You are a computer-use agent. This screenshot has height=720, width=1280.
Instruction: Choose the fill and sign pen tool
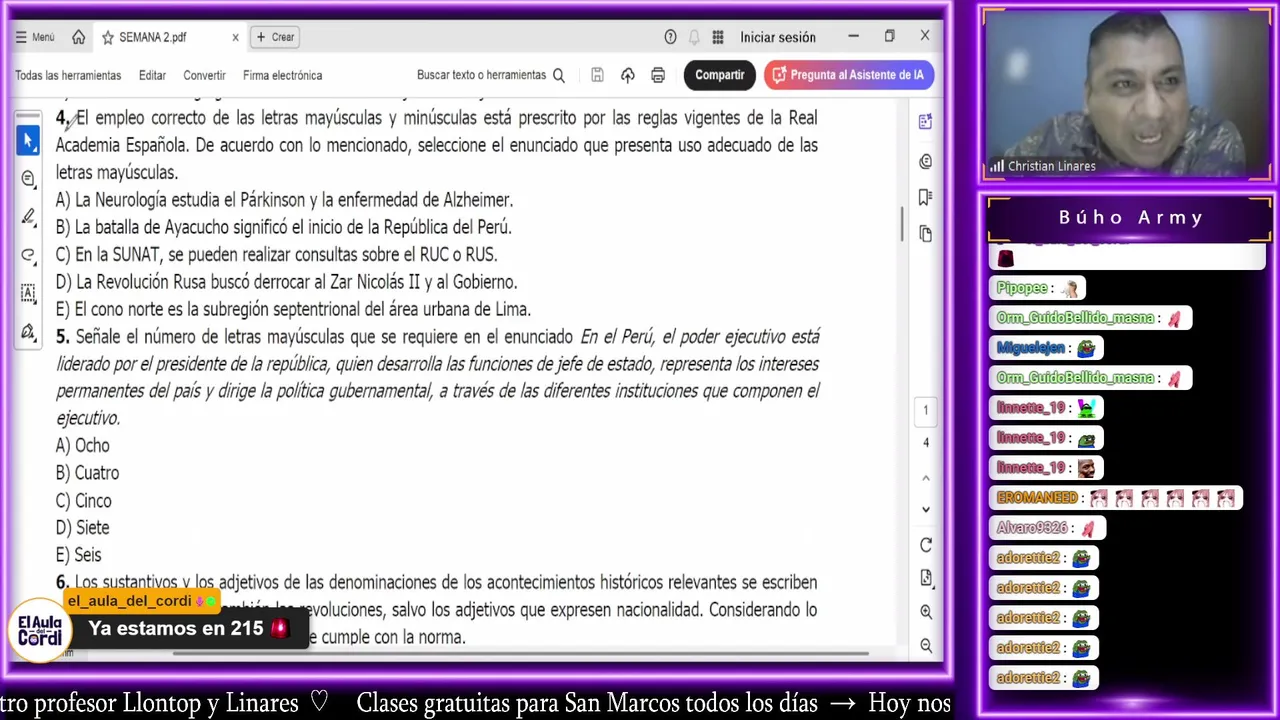(28, 332)
